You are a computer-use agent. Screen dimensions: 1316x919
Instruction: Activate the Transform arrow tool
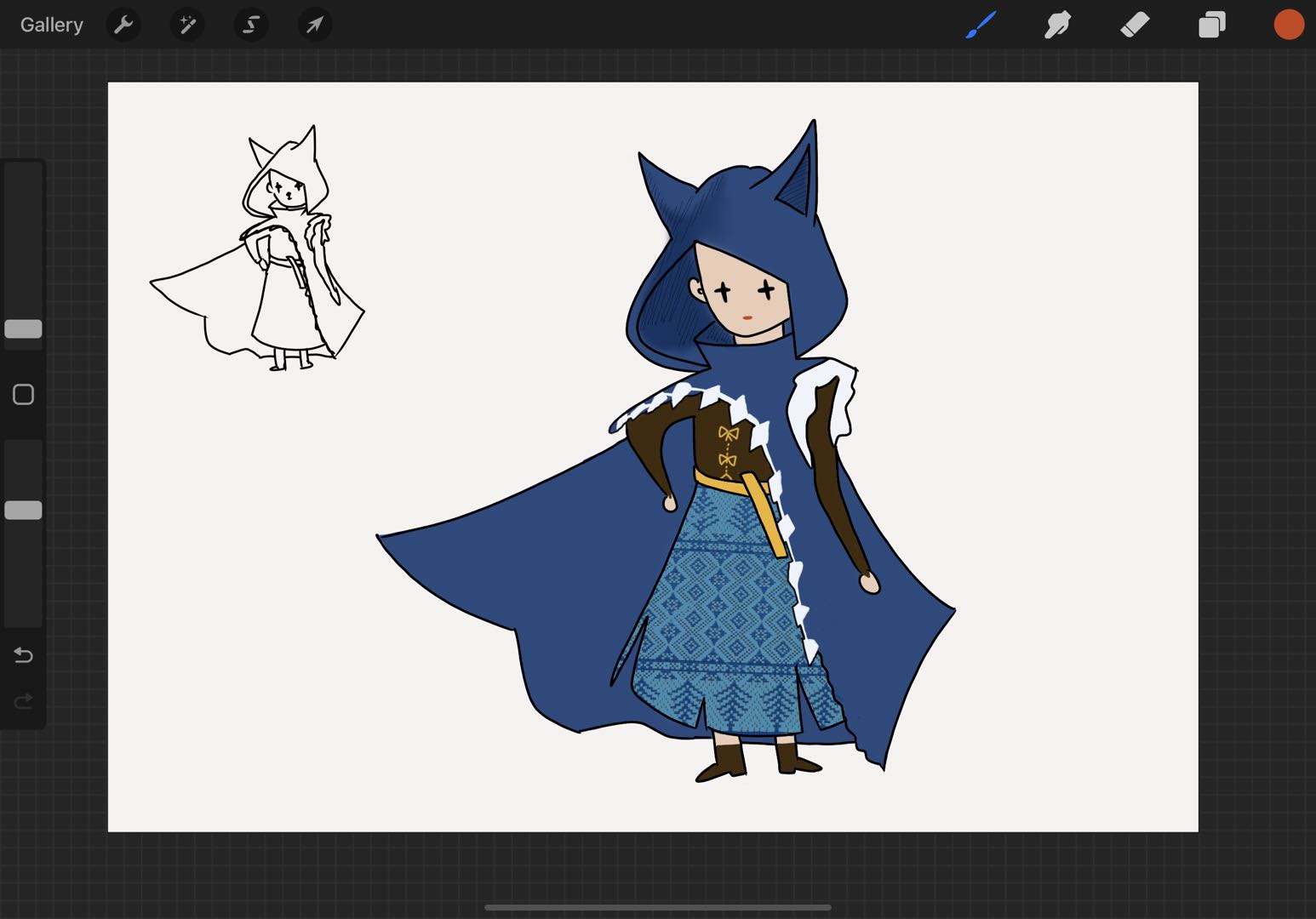(315, 25)
